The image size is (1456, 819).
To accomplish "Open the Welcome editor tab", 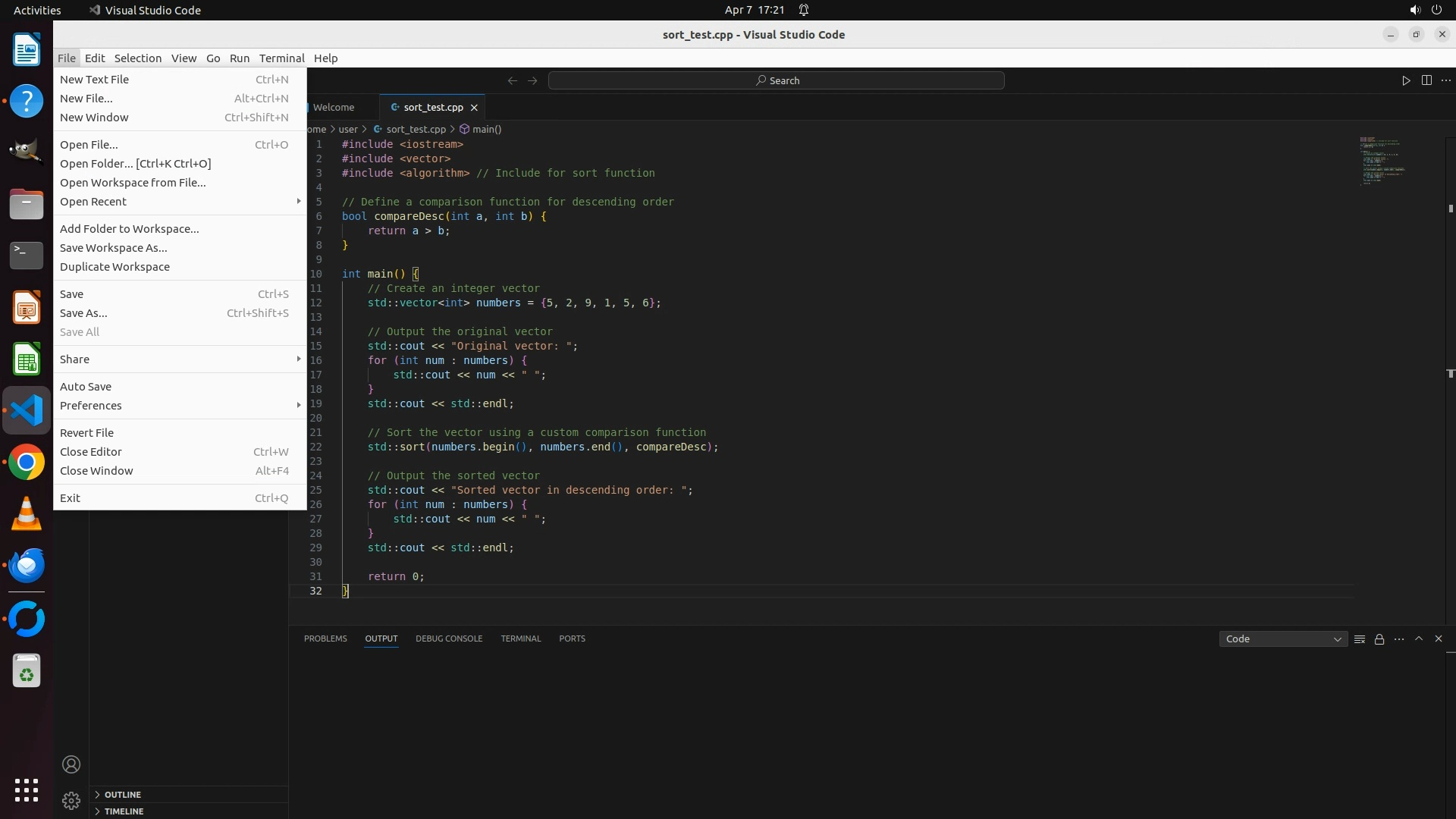I will point(334,108).
